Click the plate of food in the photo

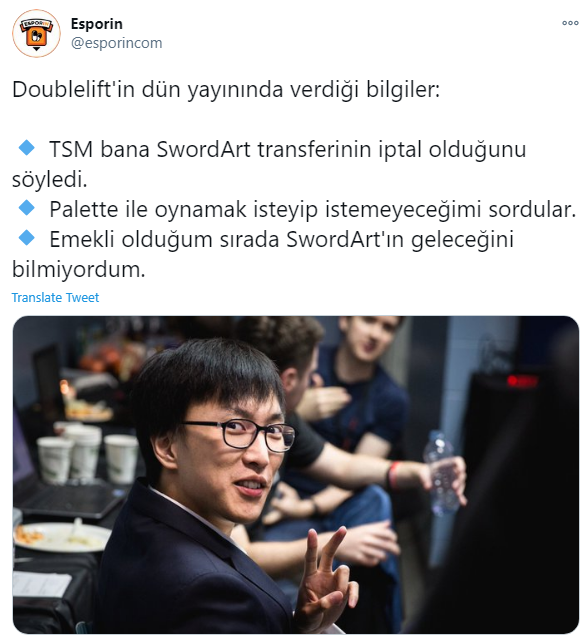pyautogui.click(x=61, y=536)
